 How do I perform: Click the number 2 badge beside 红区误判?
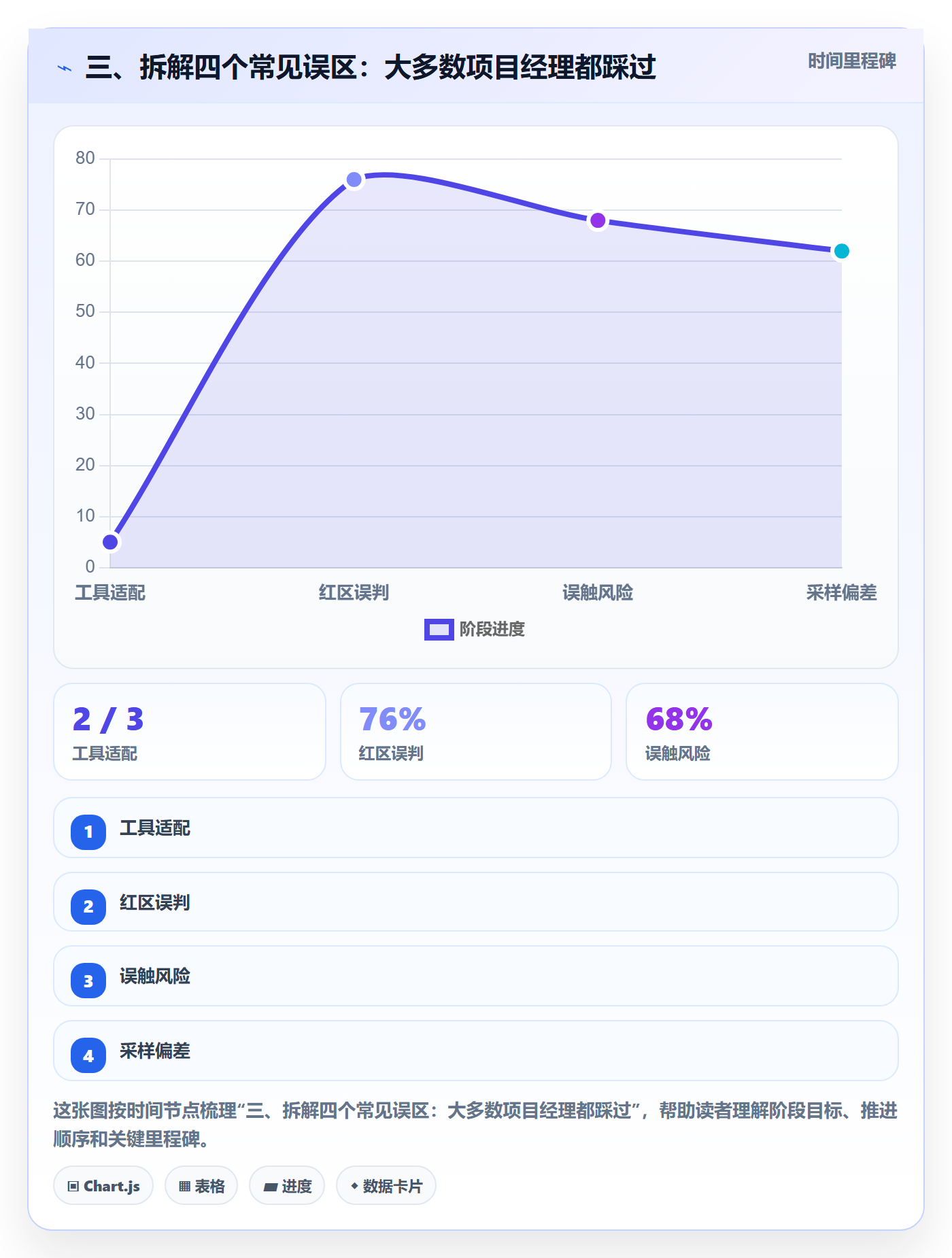[x=88, y=906]
